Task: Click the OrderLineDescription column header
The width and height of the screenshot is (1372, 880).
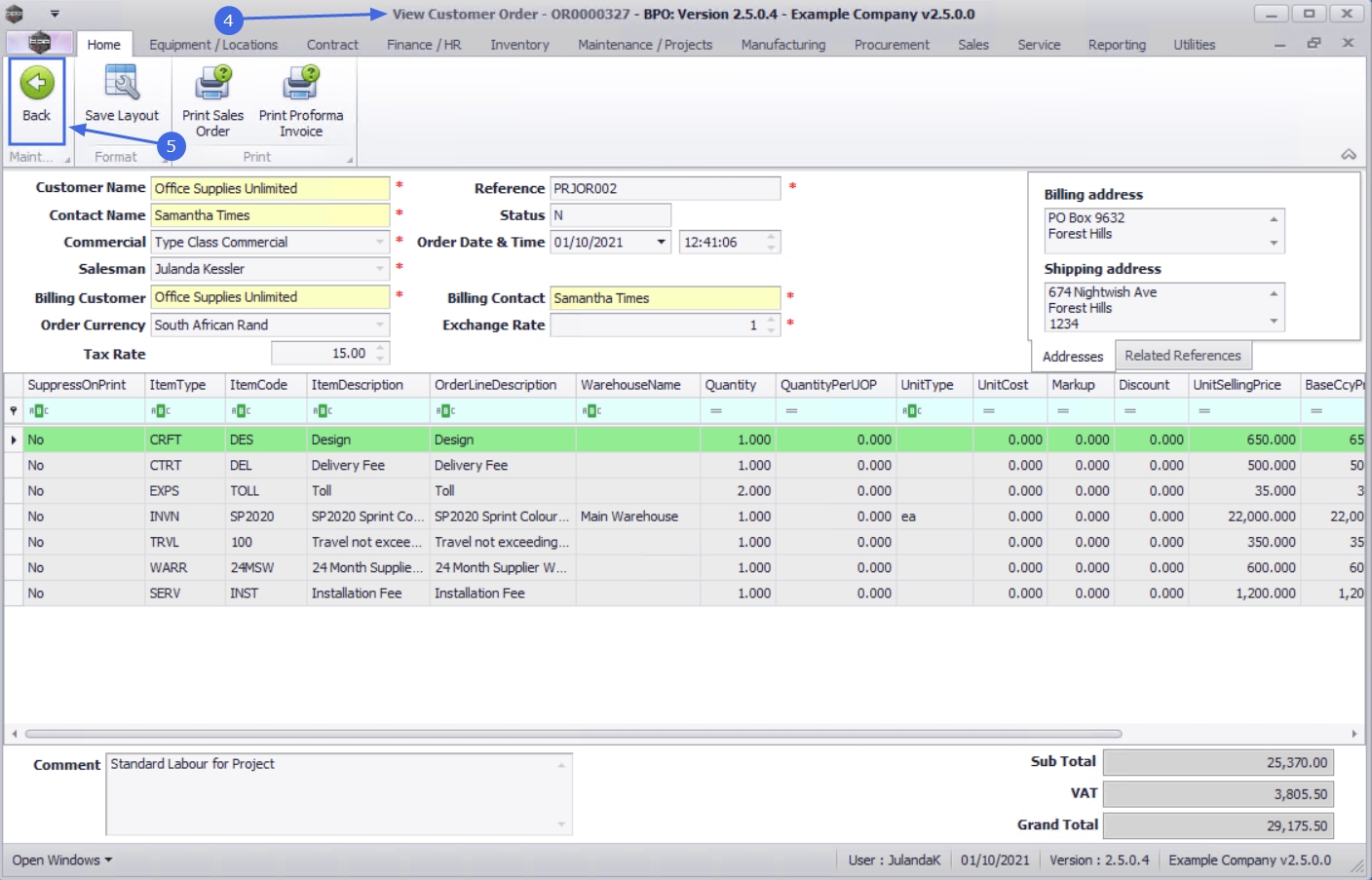Action: pos(503,385)
